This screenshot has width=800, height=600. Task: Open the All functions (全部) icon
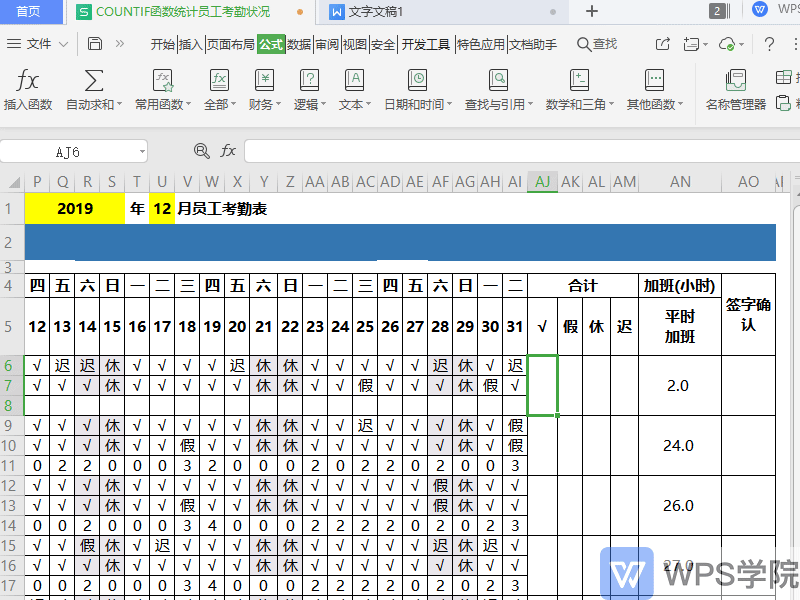pos(219,81)
